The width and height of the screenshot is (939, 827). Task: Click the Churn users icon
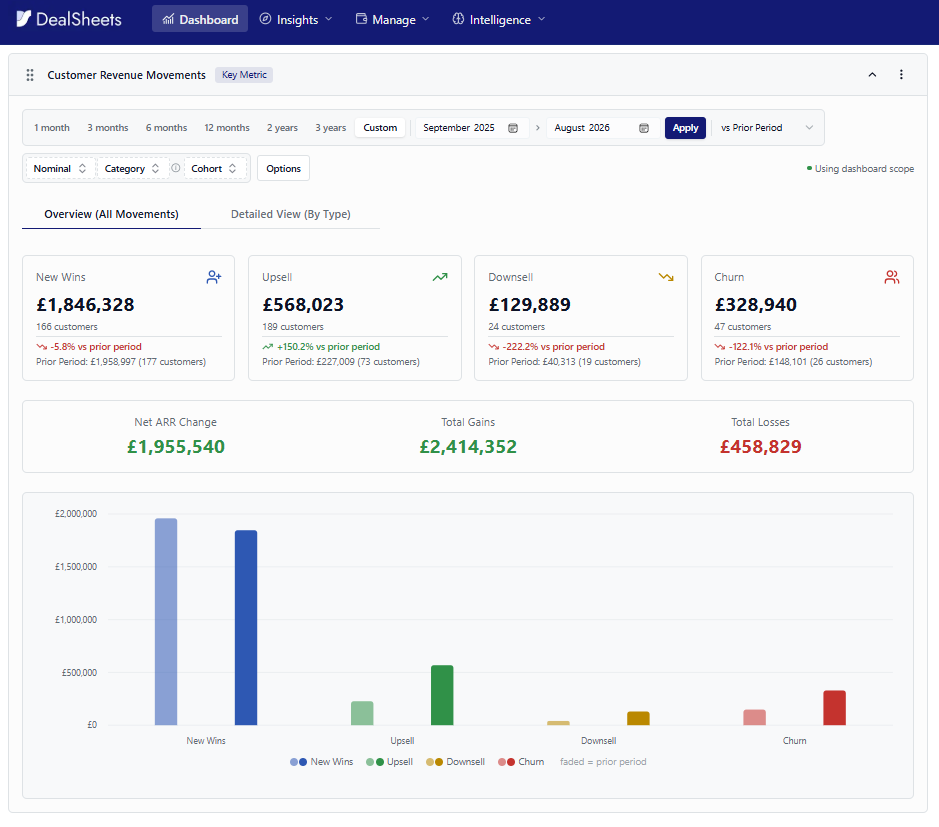(892, 277)
